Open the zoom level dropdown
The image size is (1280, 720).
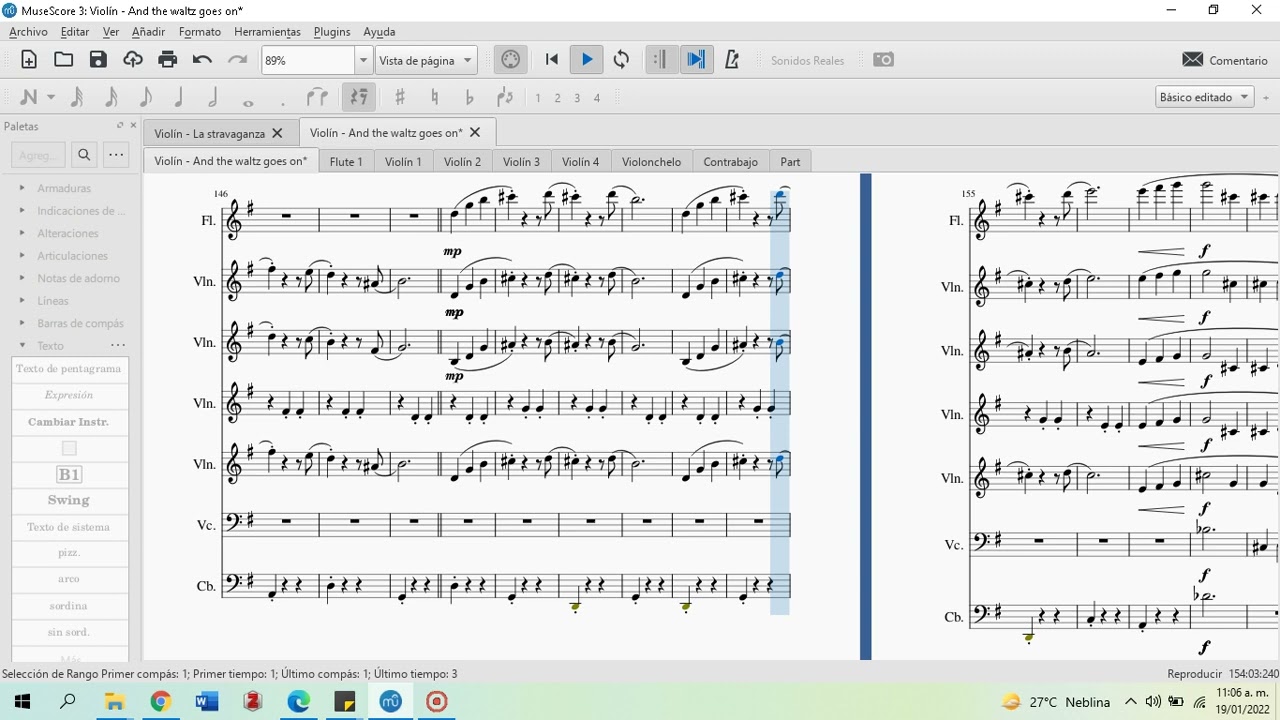pyautogui.click(x=364, y=60)
